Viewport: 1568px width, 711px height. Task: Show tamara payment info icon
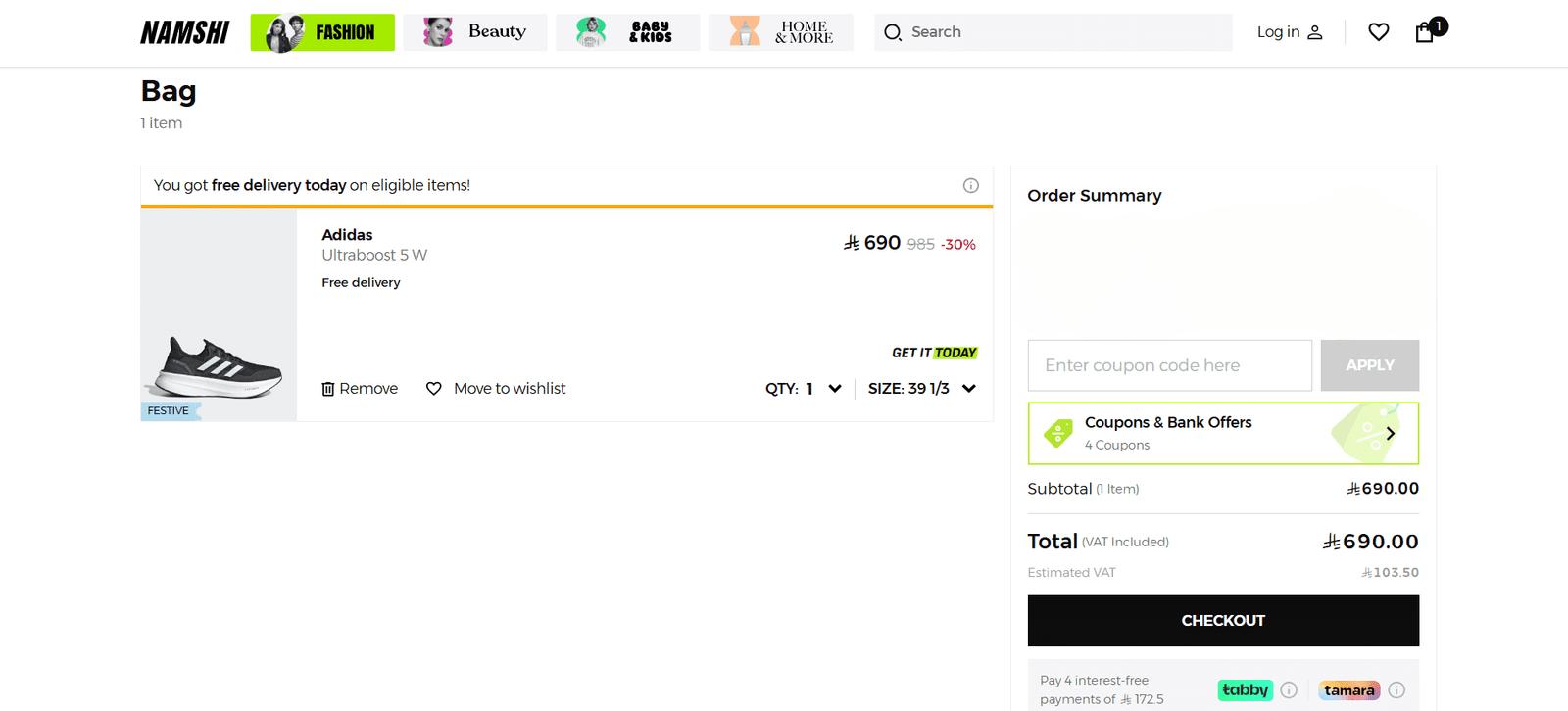pyautogui.click(x=1396, y=690)
